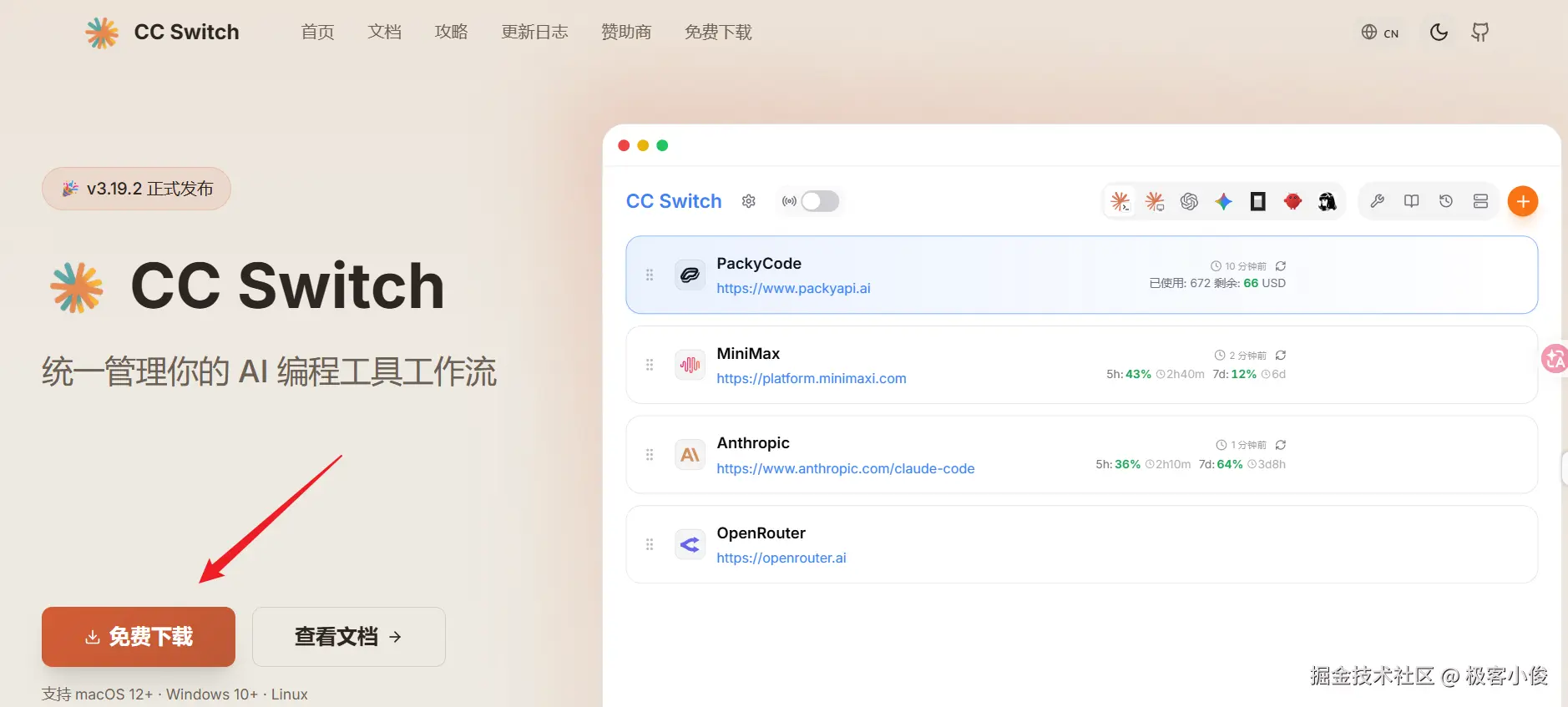Screen dimensions: 1568x707
Task: Open the https://www.packyapi.ai link
Action: pos(793,288)
